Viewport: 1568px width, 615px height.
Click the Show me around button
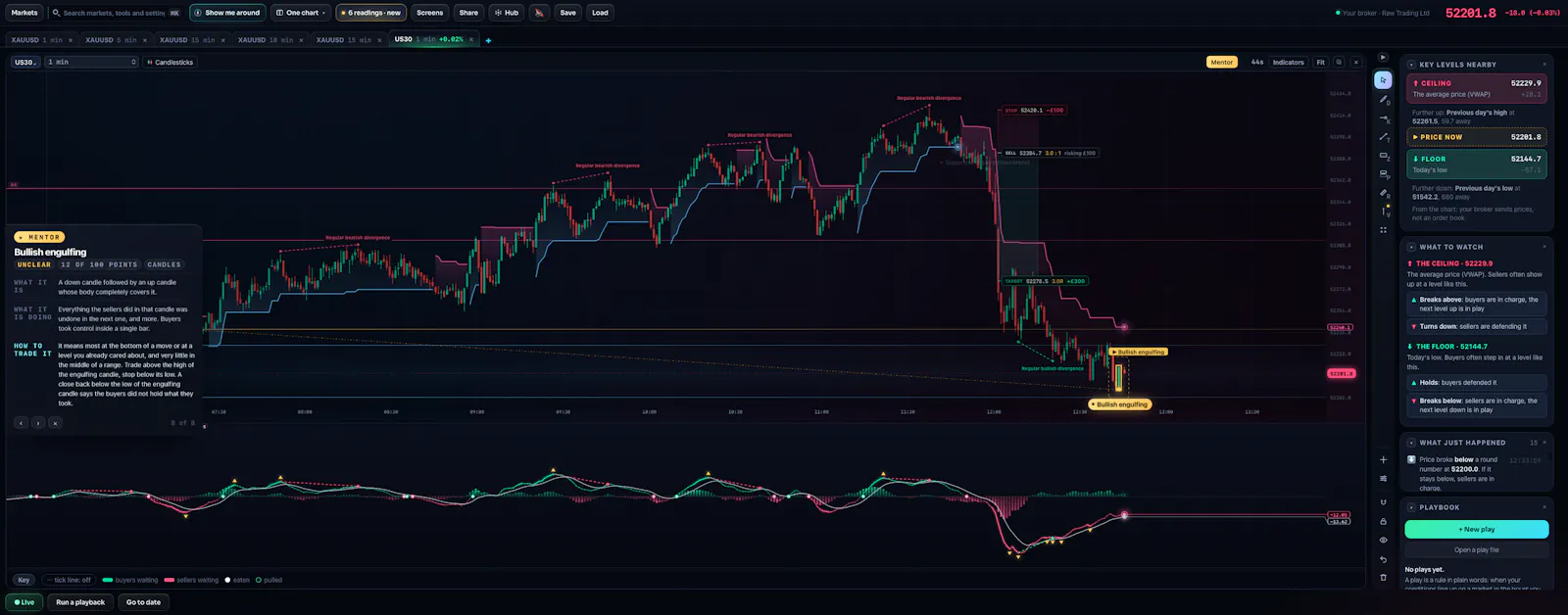click(226, 13)
